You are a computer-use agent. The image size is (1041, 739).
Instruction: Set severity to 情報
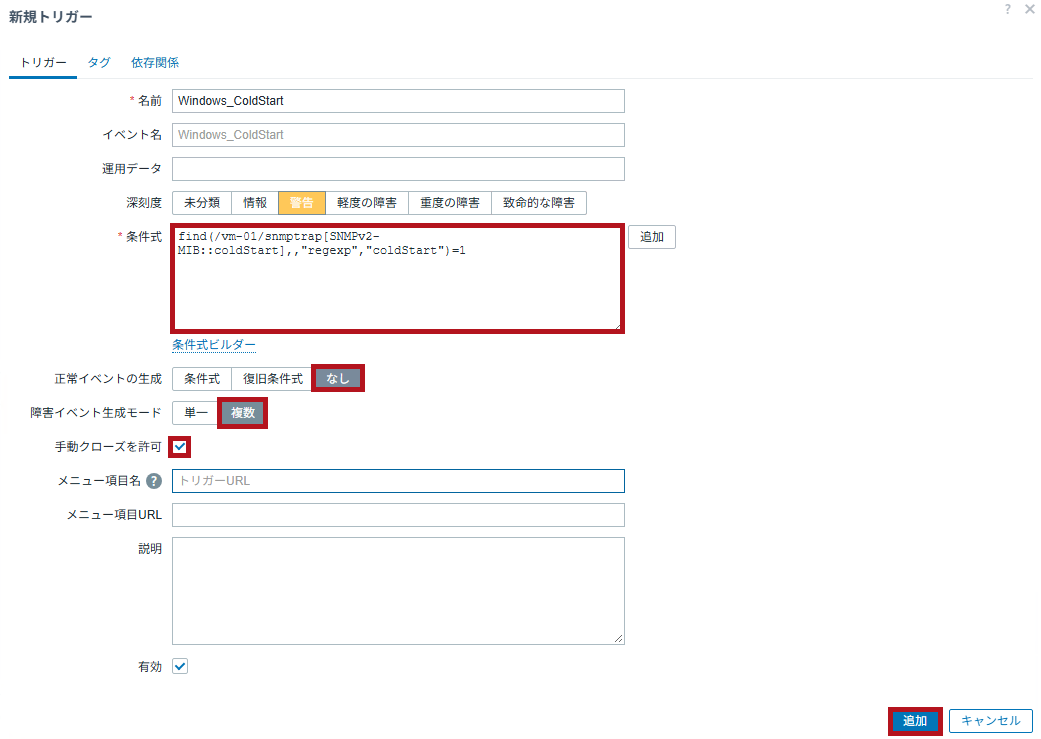point(255,203)
